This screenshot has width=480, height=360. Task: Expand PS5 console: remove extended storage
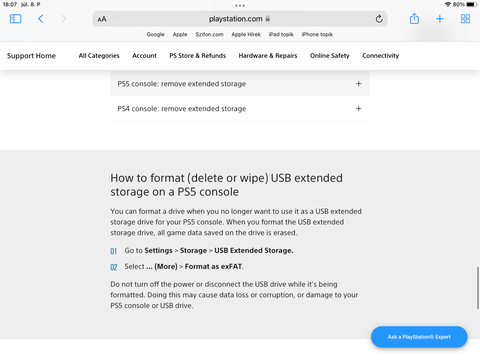point(240,84)
